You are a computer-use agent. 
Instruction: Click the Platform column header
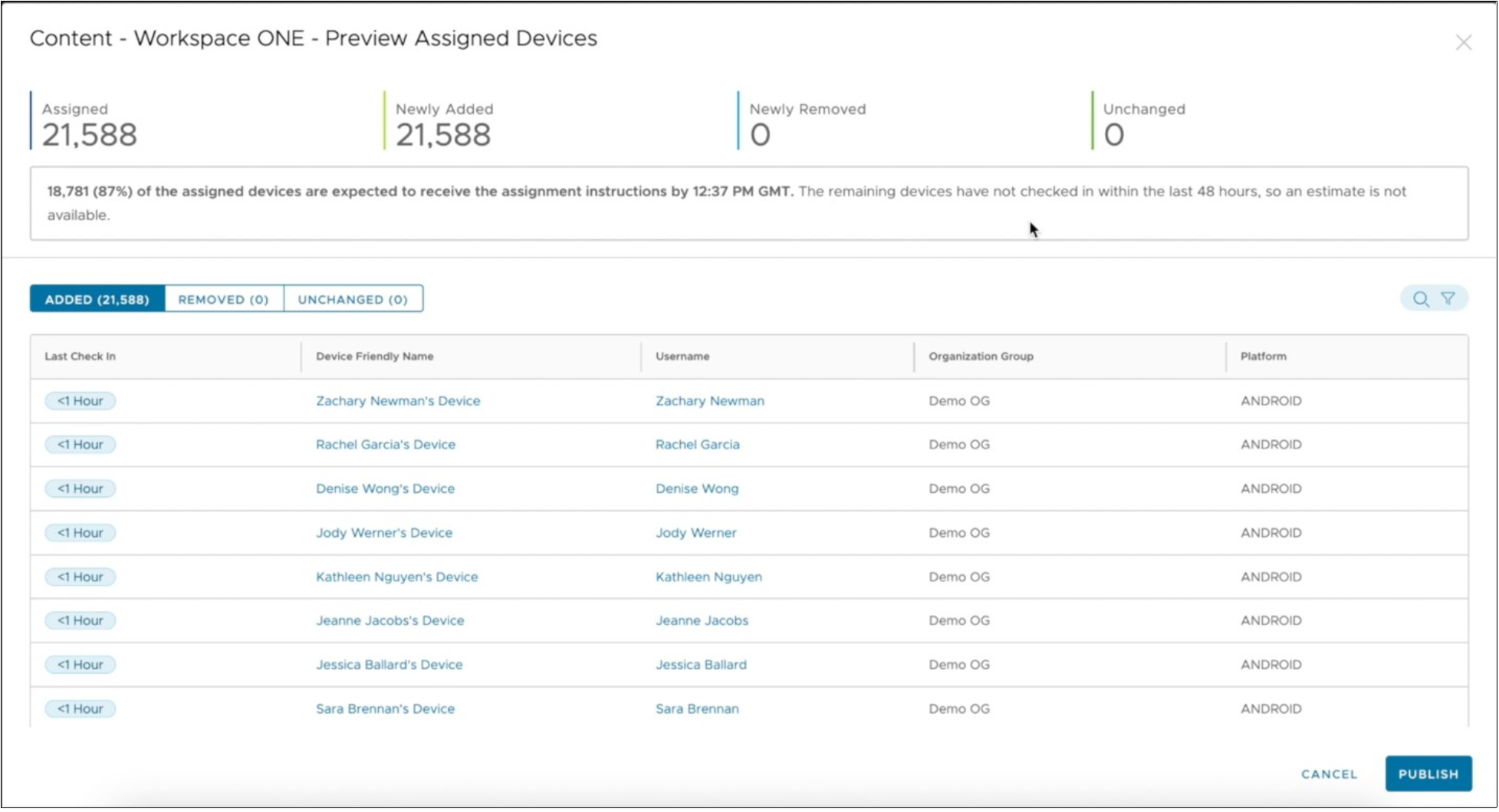click(1263, 357)
